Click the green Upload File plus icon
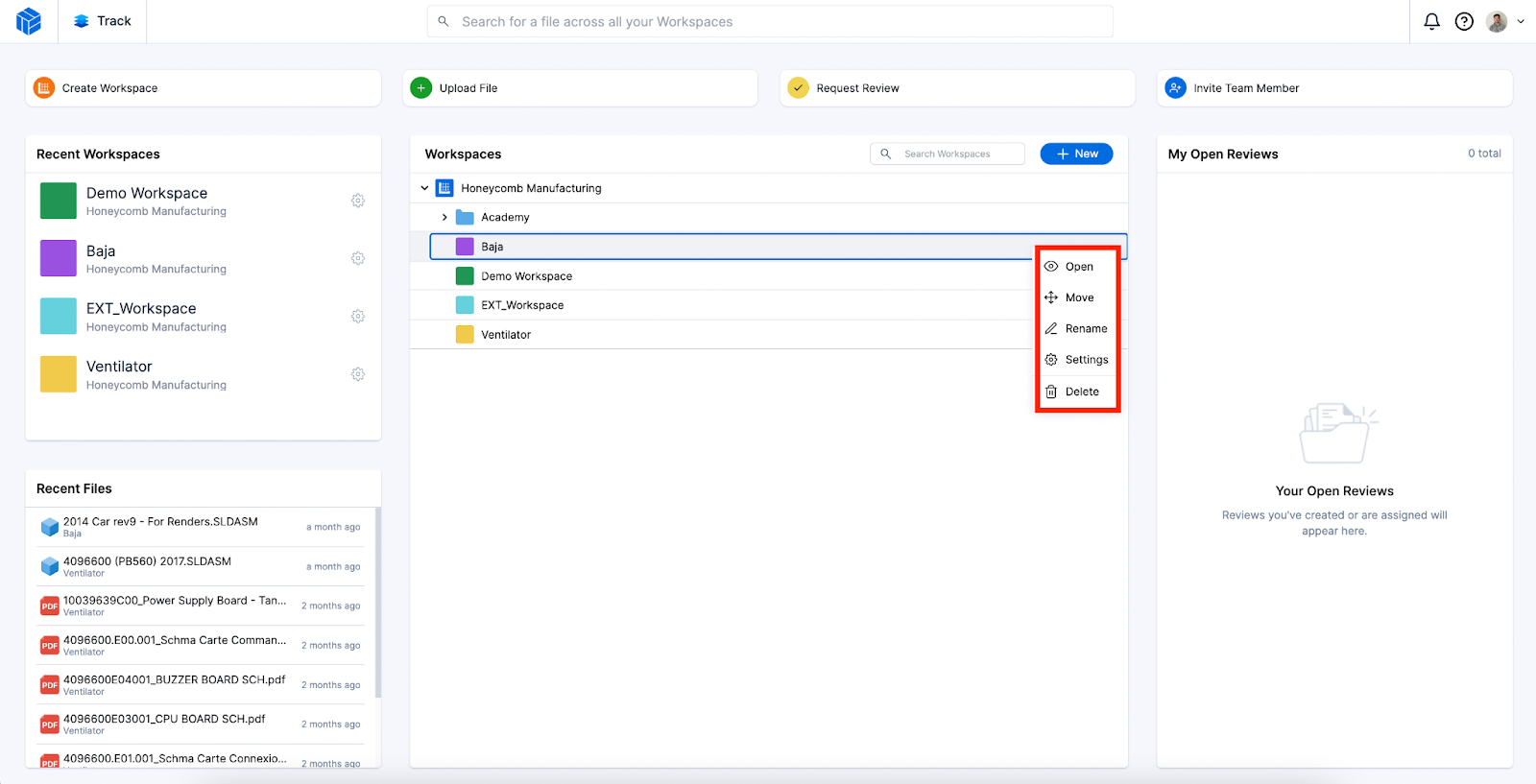The height and width of the screenshot is (784, 1536). tap(421, 88)
